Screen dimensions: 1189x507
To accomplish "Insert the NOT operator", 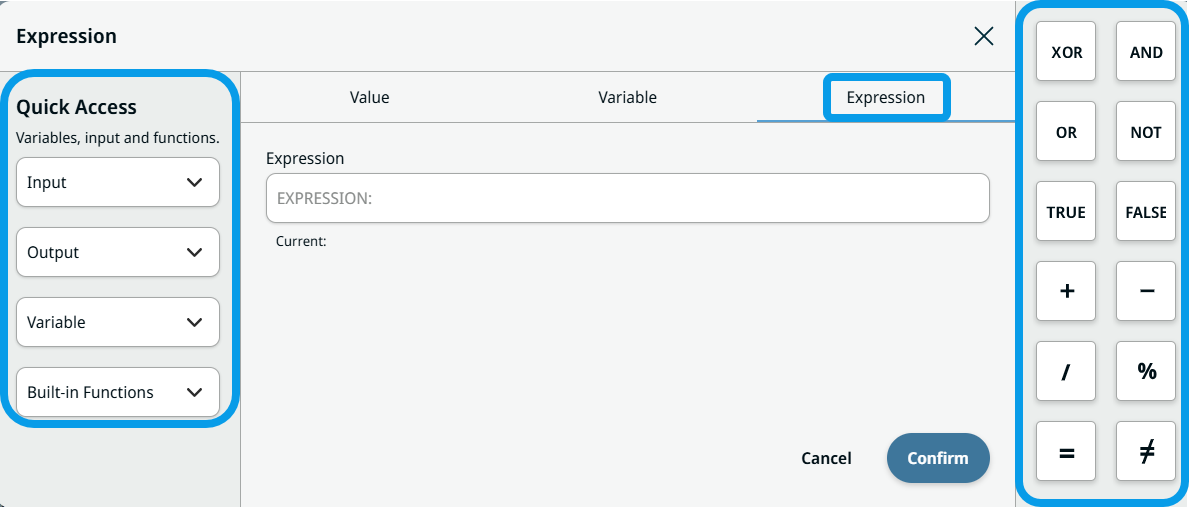I will pos(1146,132).
